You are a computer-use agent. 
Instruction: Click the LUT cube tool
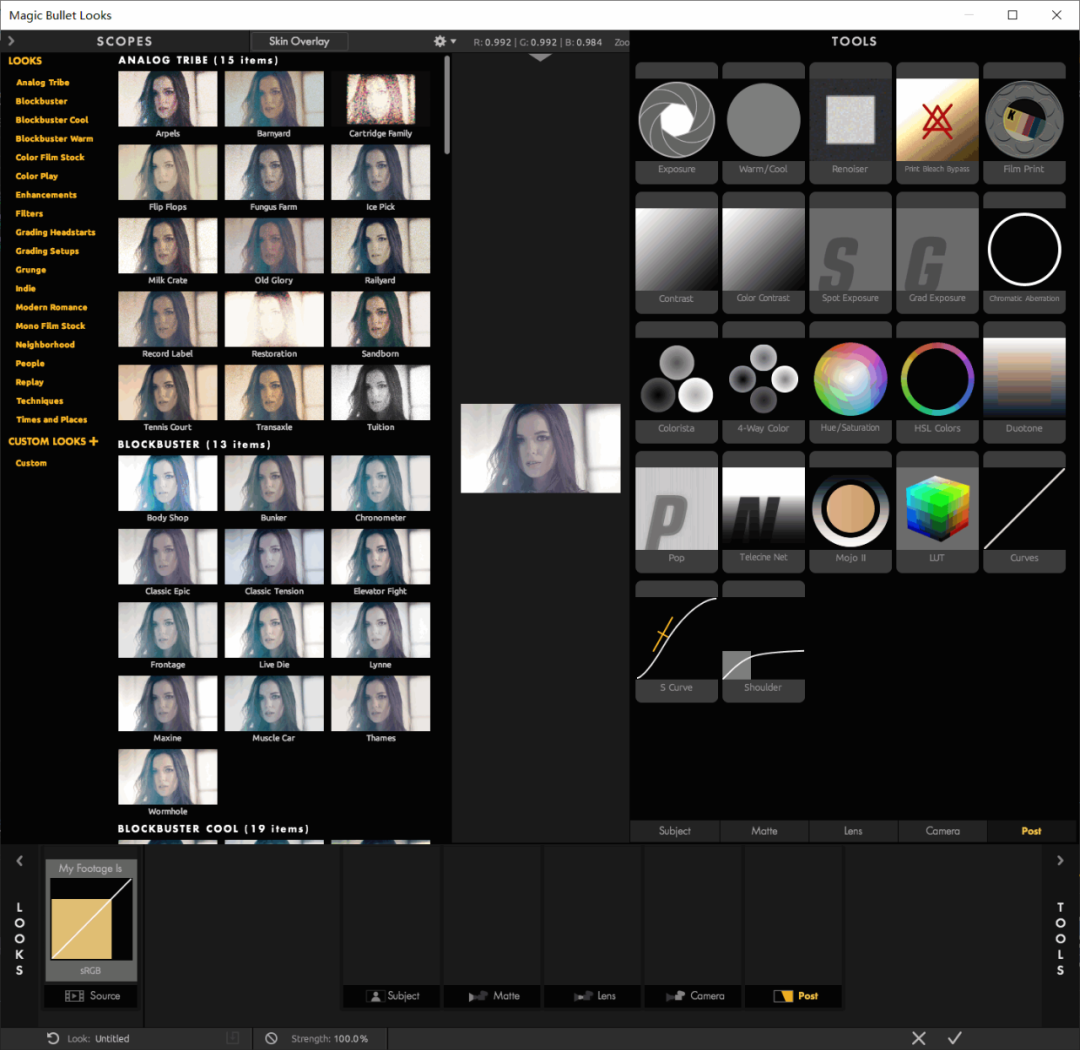pyautogui.click(x=937, y=512)
